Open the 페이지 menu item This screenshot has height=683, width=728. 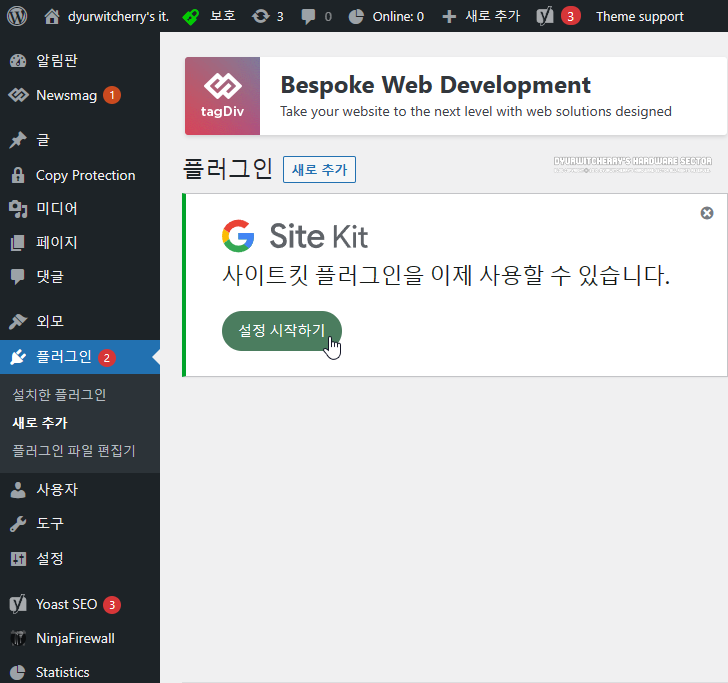pyautogui.click(x=57, y=242)
